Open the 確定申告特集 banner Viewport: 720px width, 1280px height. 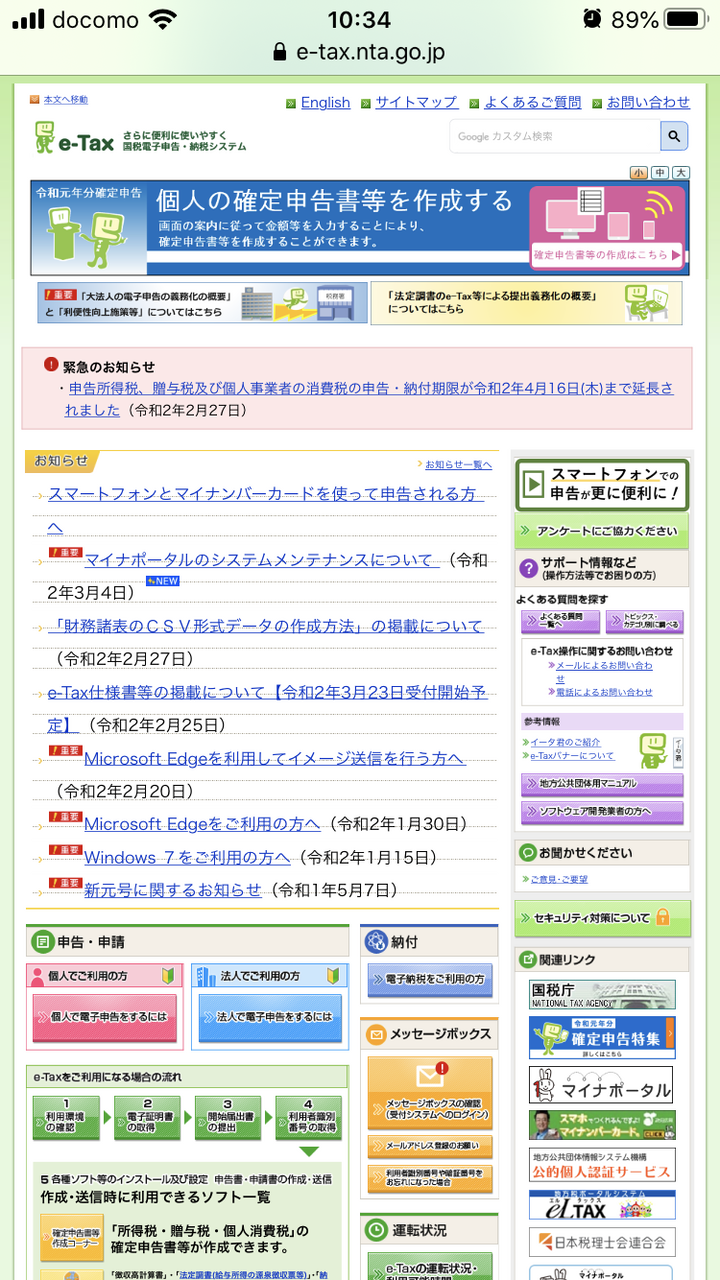click(x=602, y=1037)
